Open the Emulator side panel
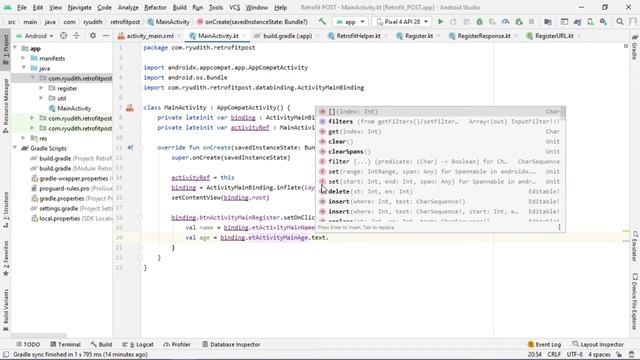Viewport: 640px width, 360px height. [635, 246]
